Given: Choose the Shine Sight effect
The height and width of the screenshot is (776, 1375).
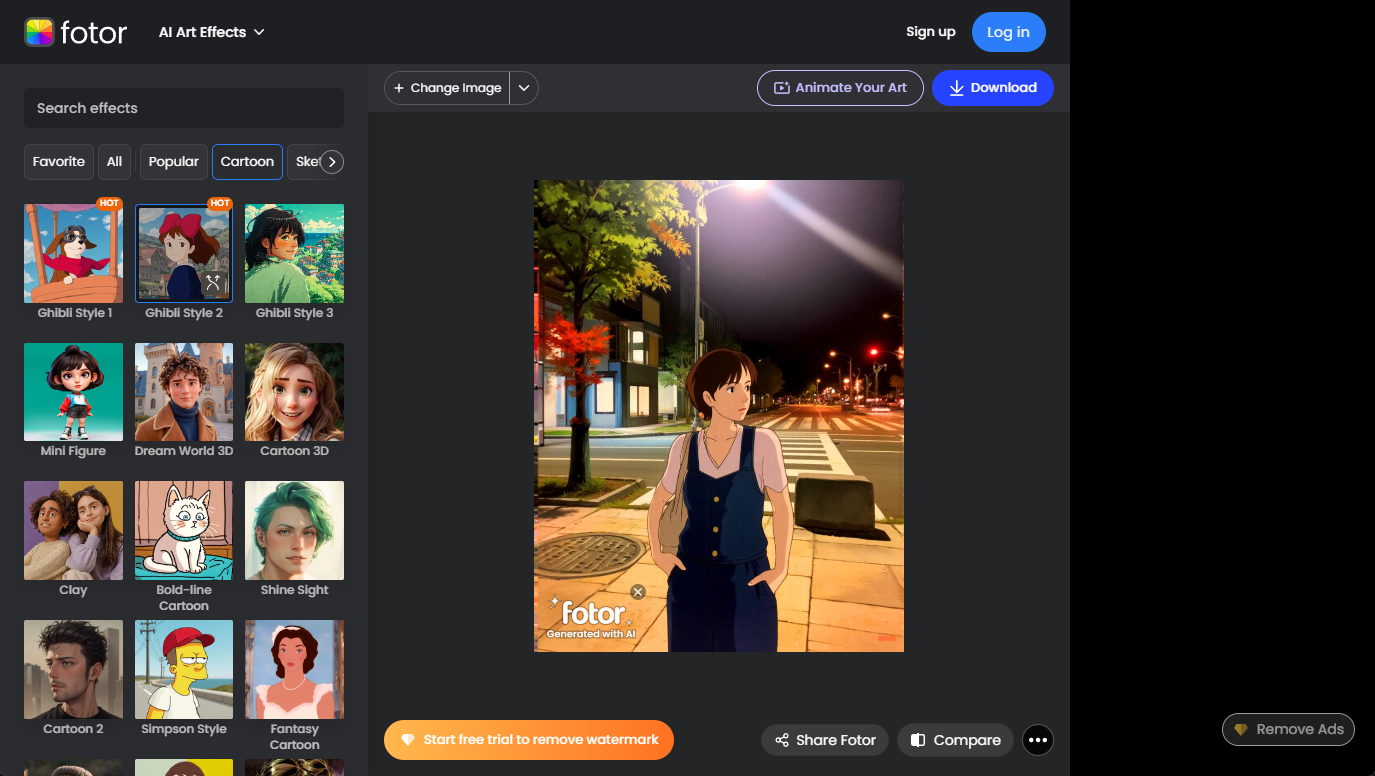Looking at the screenshot, I should [x=294, y=531].
